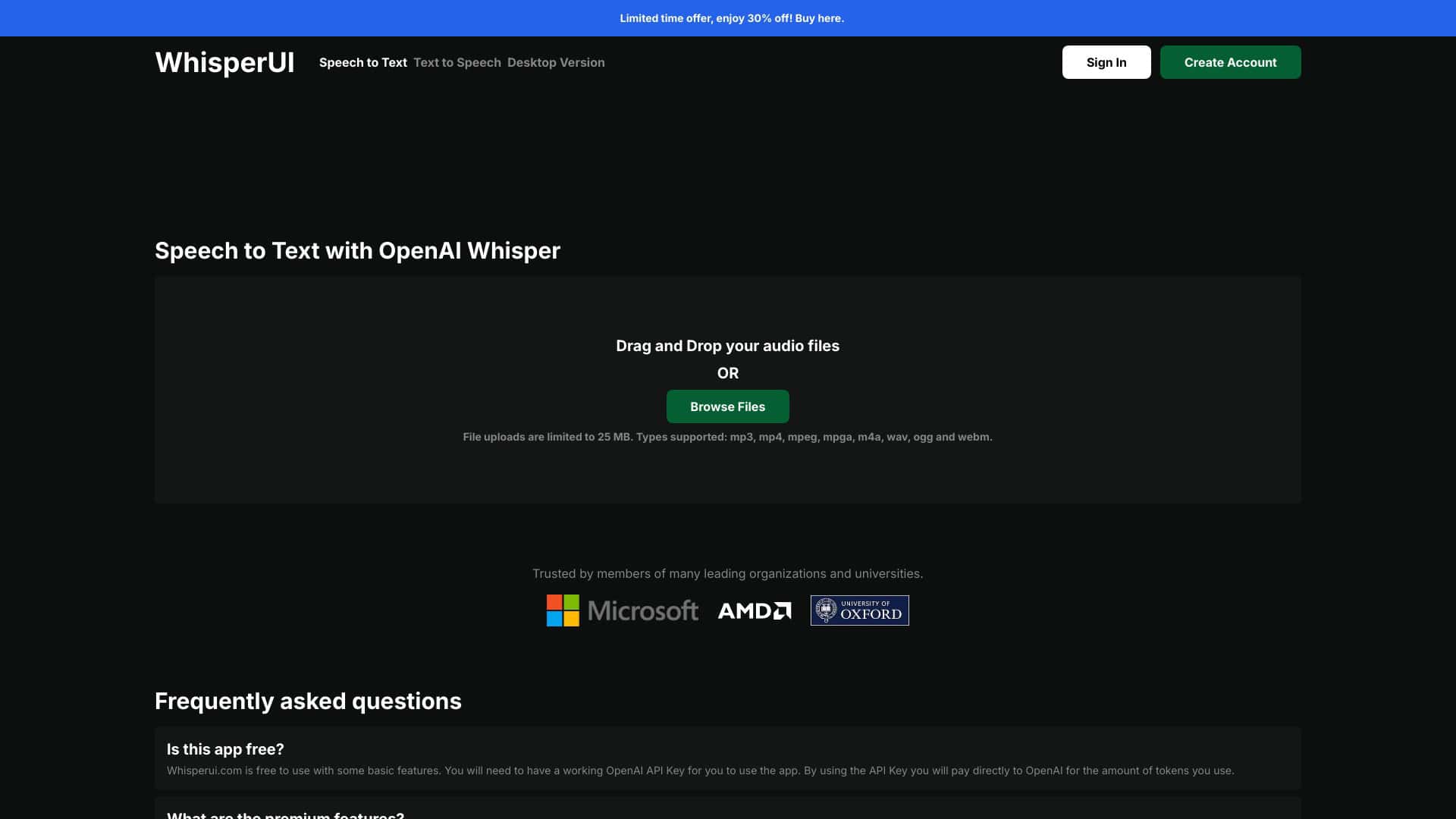Screen dimensions: 1456x819
Task: Select the Speech to Text tab
Action: (x=363, y=62)
